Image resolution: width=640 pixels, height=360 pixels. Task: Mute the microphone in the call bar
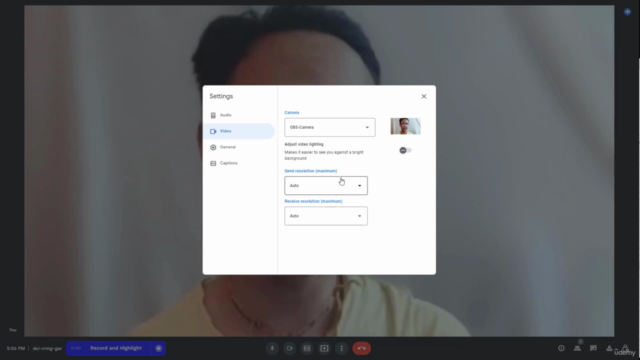272,348
